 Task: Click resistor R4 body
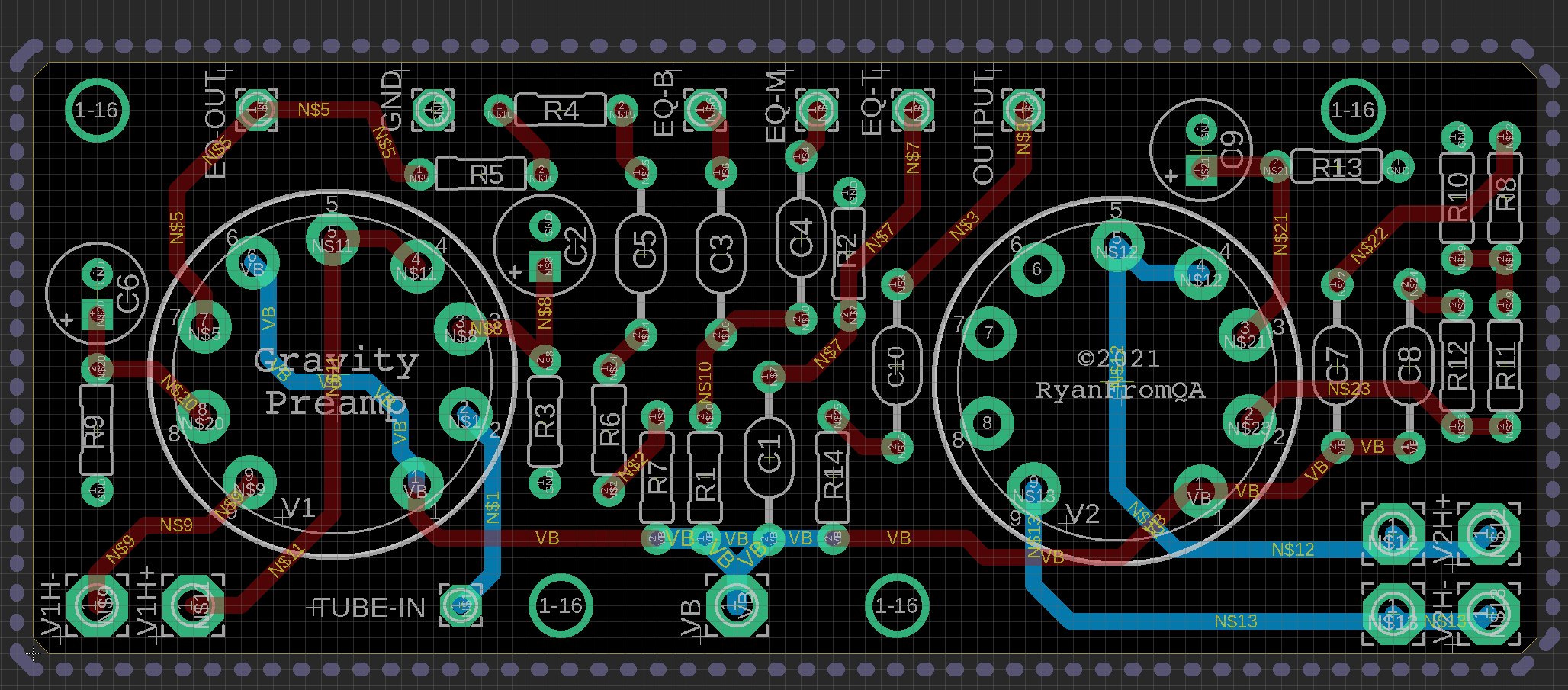point(561,111)
